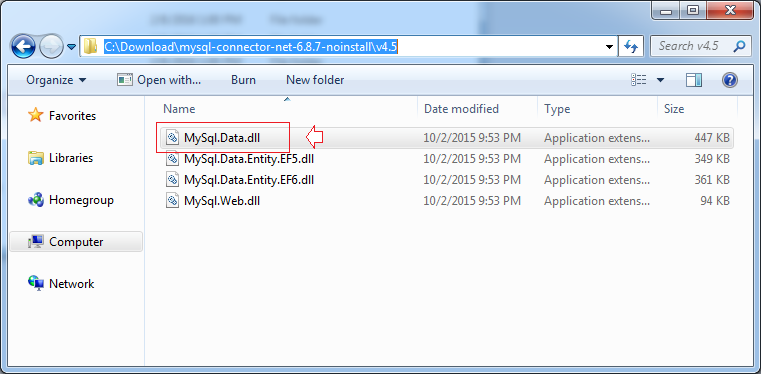Open the Get help question mark icon
This screenshot has height=374, width=761.
tap(730, 80)
